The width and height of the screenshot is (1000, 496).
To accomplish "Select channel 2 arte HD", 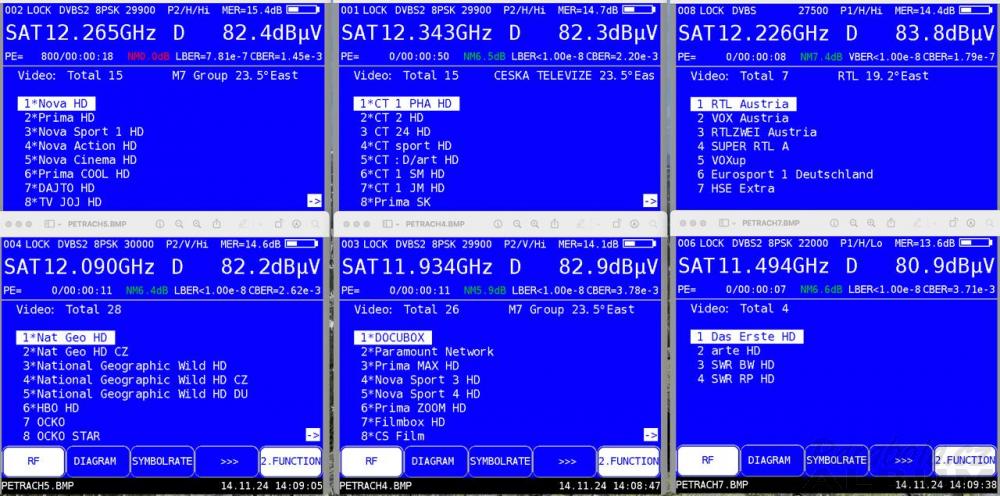I will pyautogui.click(x=728, y=351).
